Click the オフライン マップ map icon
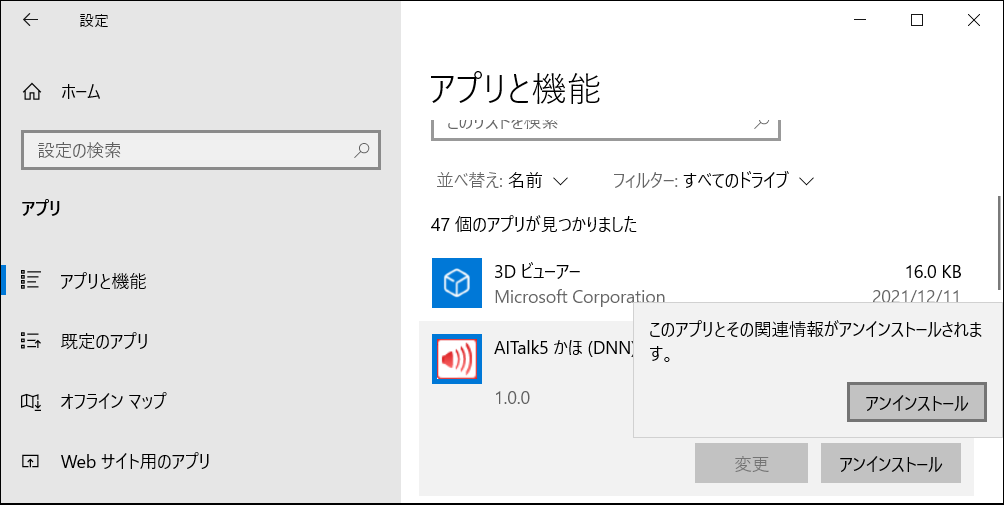The image size is (1004, 505). [31, 401]
